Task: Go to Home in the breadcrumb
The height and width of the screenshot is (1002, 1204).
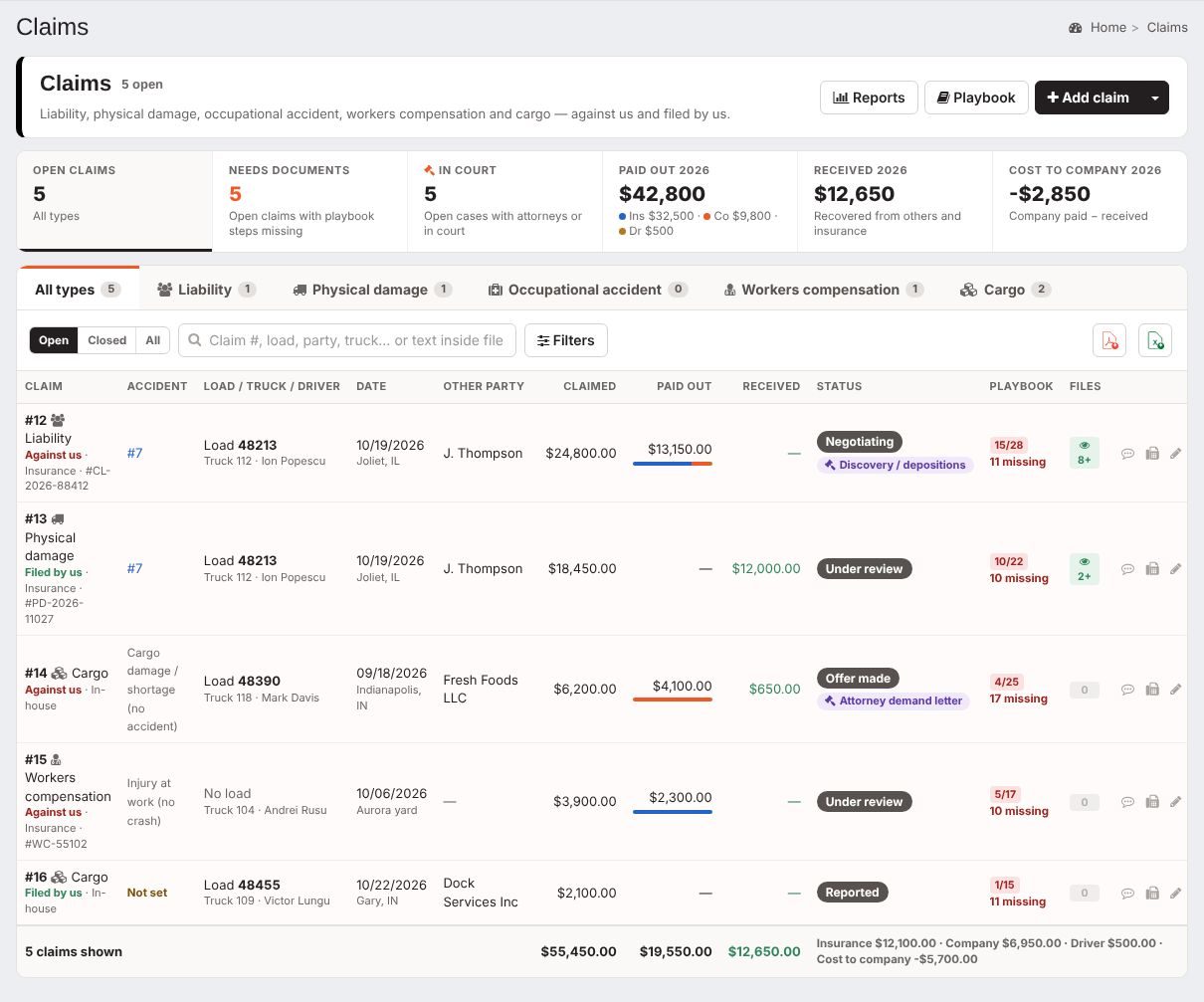Action: [x=1107, y=27]
